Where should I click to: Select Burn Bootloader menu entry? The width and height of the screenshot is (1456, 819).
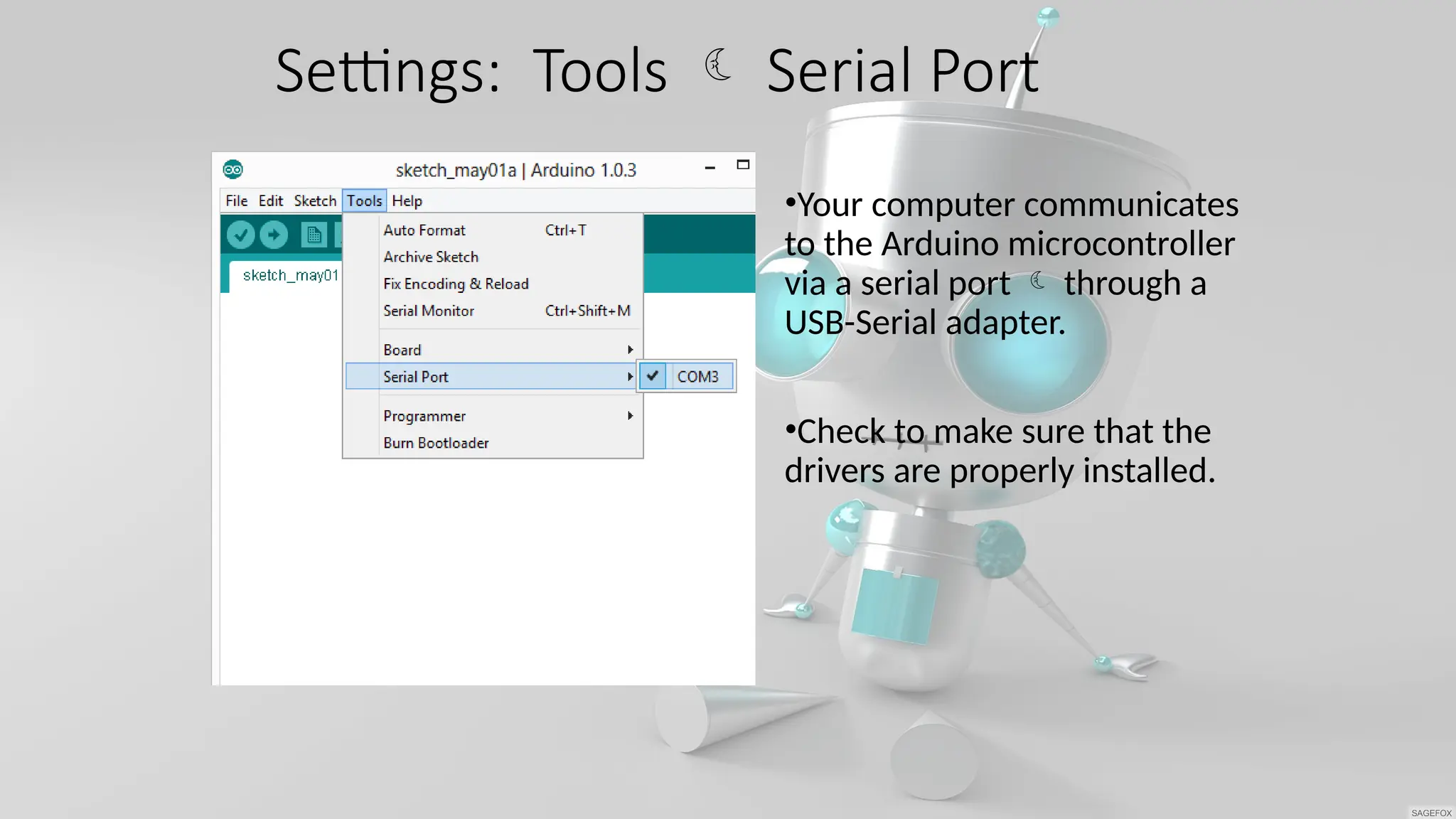pos(493,443)
